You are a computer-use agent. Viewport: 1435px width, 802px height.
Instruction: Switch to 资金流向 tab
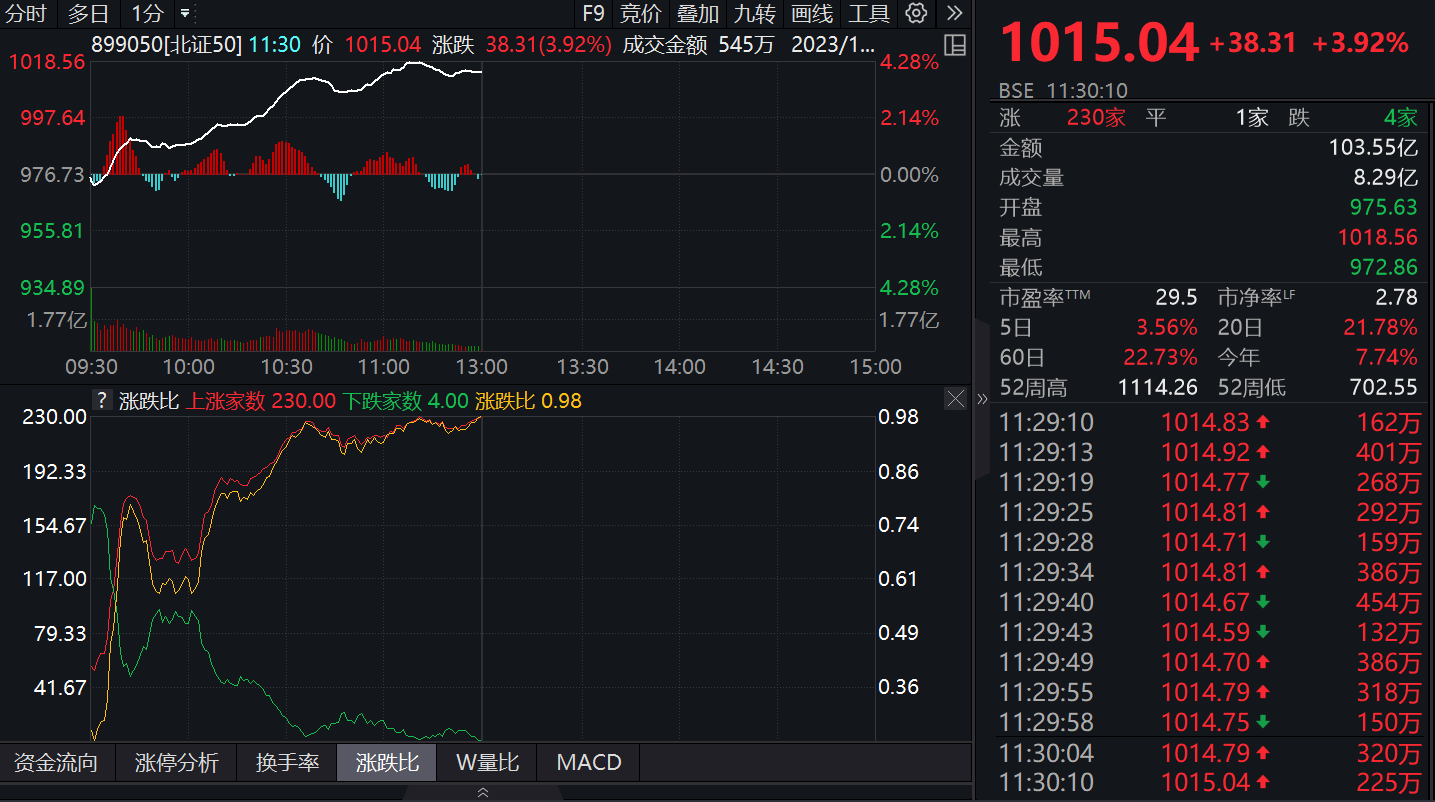(x=57, y=763)
